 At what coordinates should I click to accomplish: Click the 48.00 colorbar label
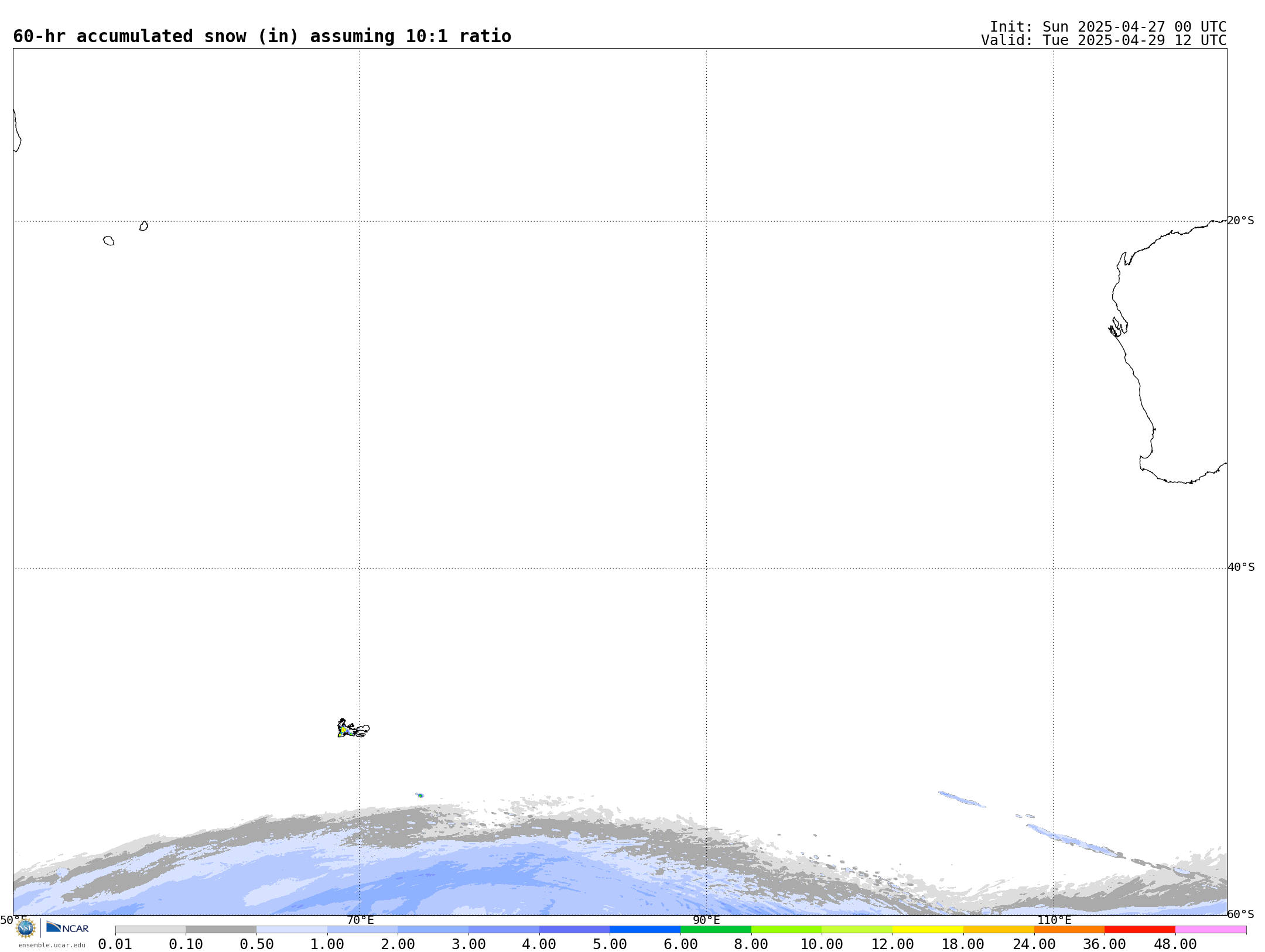click(x=1175, y=944)
